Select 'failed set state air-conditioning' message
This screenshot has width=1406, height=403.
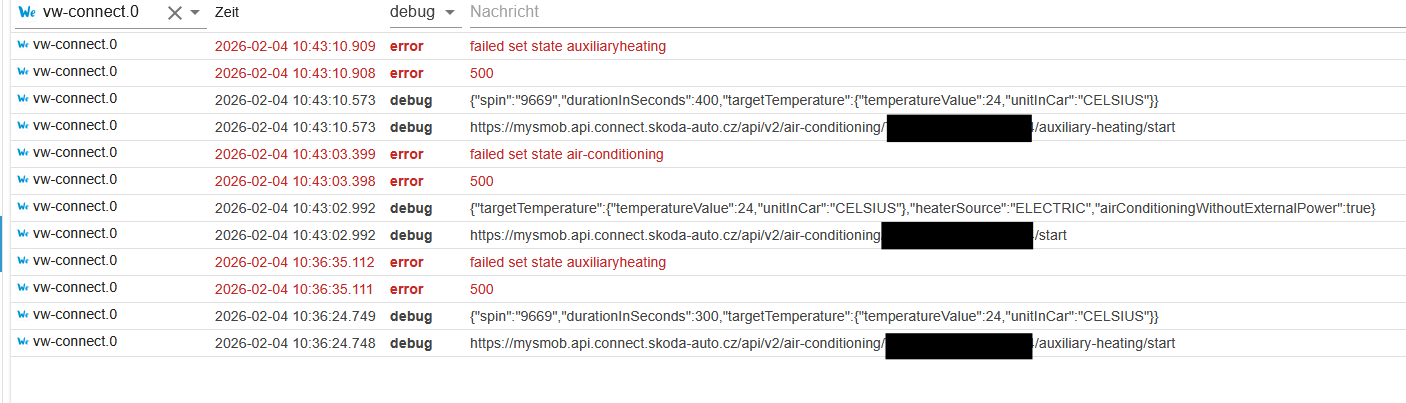566,155
